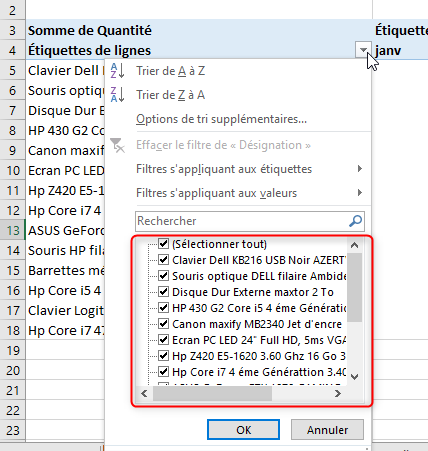Viewport: 428px width, 451px height.
Task: Select cell Canon maxif in row 9
Action: (x=66, y=151)
